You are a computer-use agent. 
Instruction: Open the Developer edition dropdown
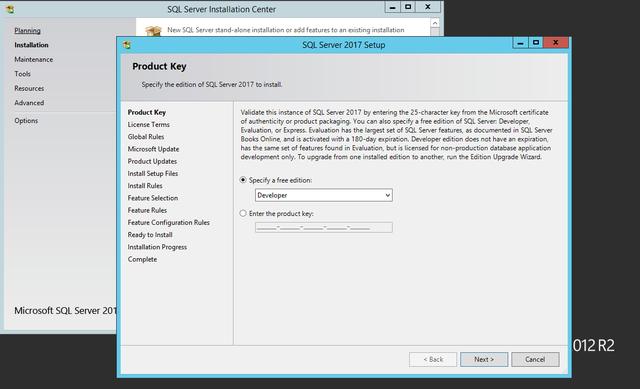click(324, 195)
